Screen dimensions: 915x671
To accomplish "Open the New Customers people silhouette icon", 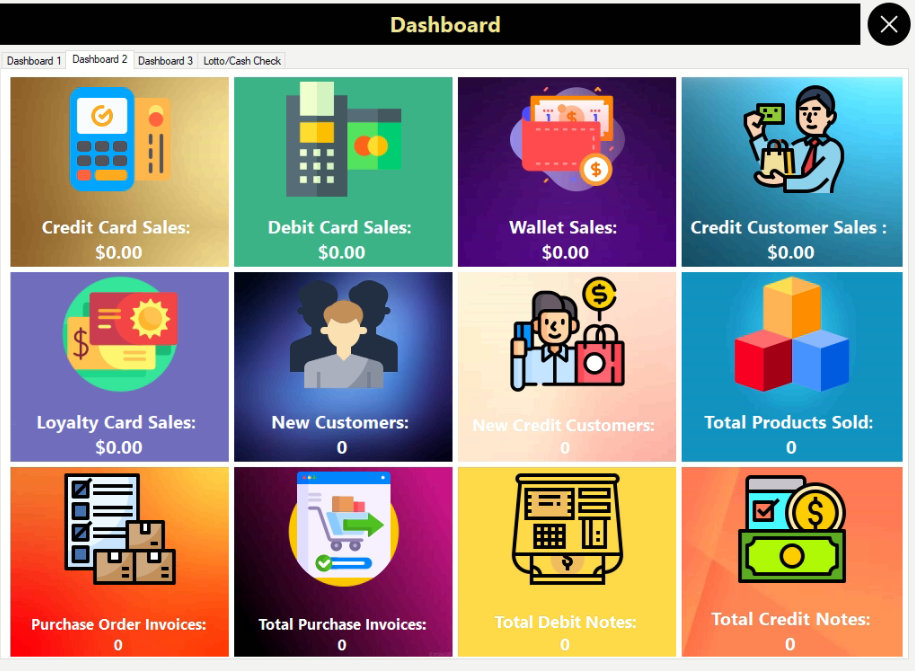I will [343, 334].
